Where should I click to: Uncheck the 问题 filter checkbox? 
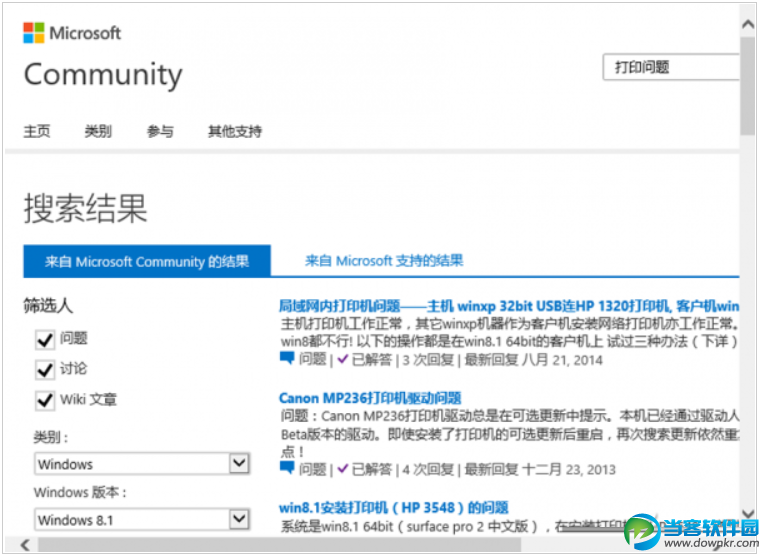click(45, 340)
